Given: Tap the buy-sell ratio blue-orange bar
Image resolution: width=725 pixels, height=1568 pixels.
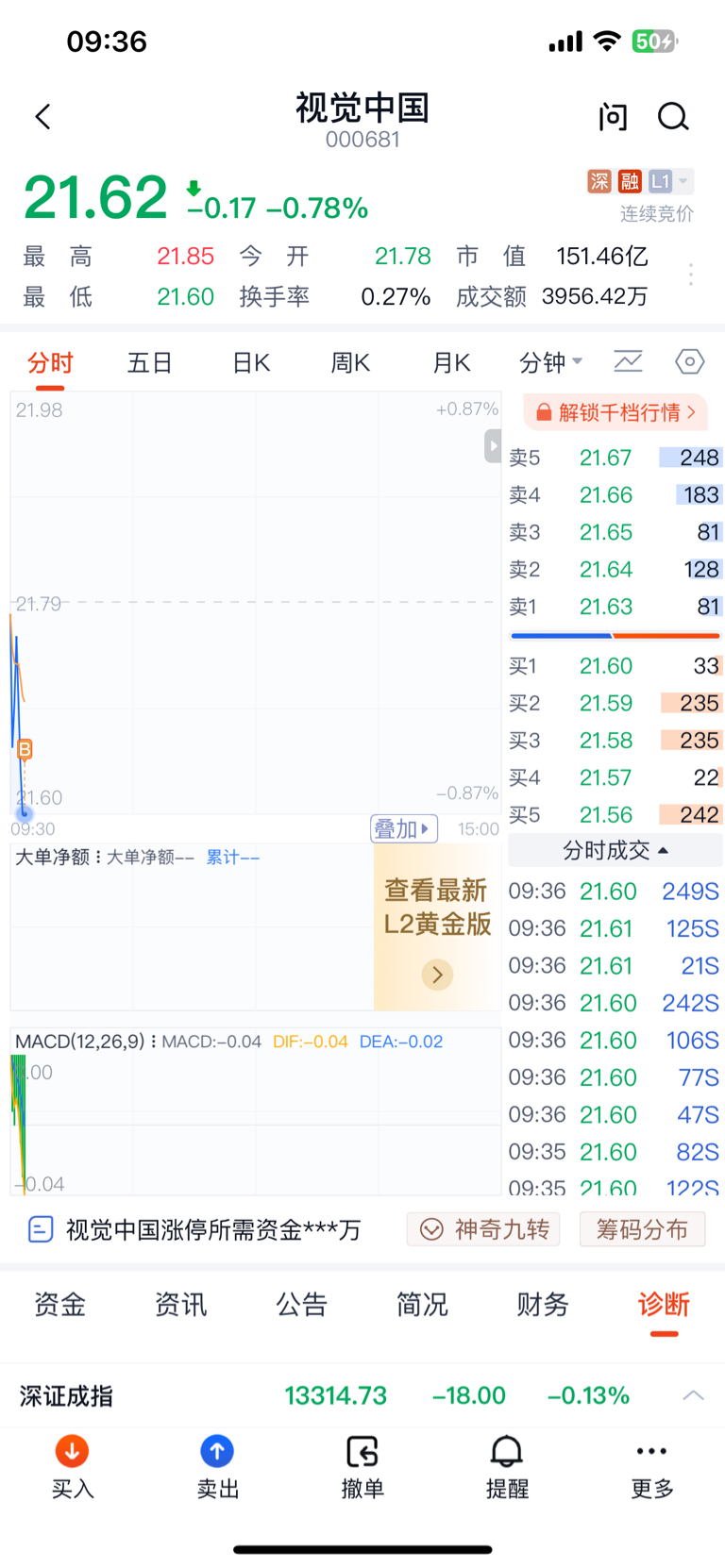Looking at the screenshot, I should tap(615, 636).
